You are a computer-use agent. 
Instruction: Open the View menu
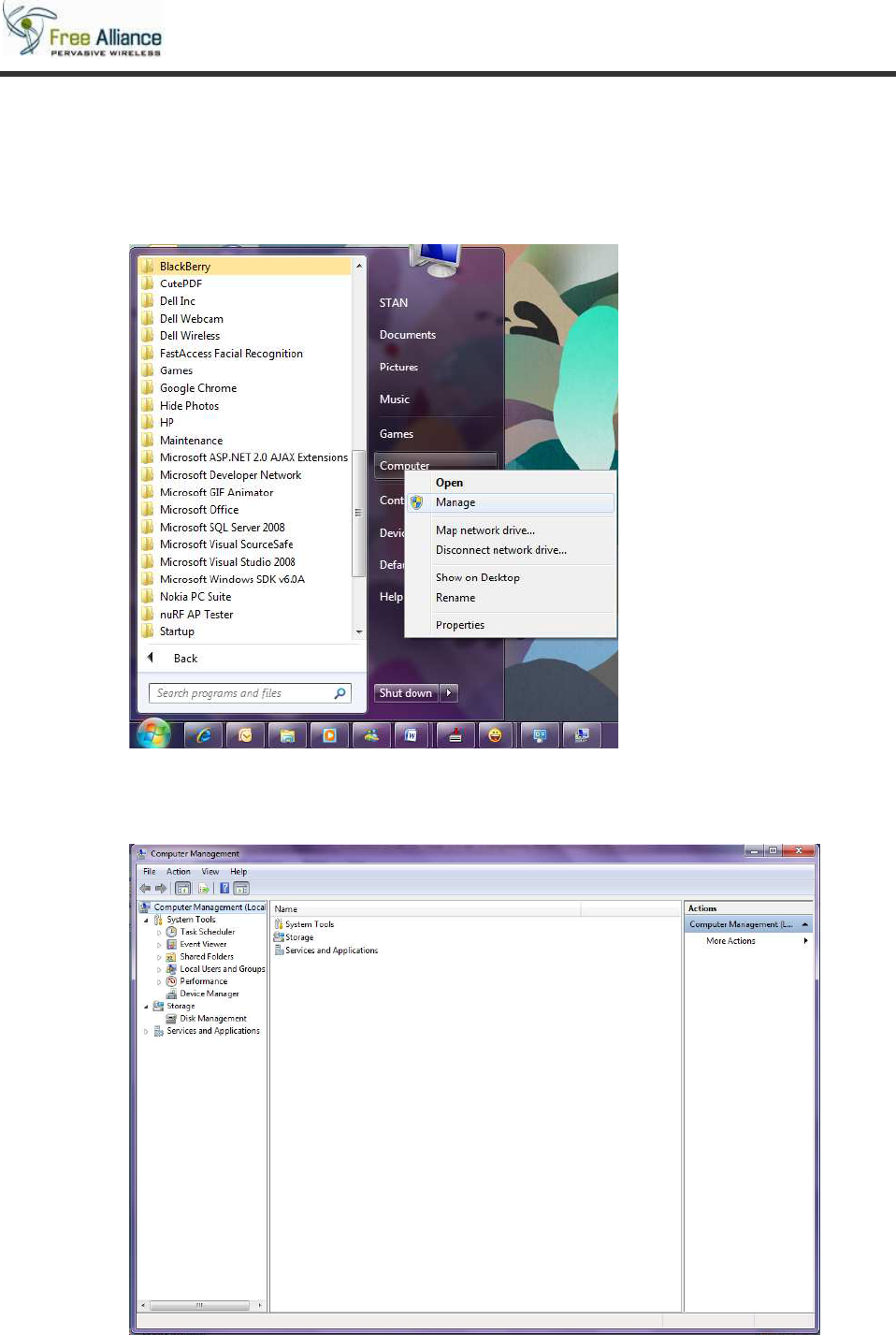click(x=210, y=871)
